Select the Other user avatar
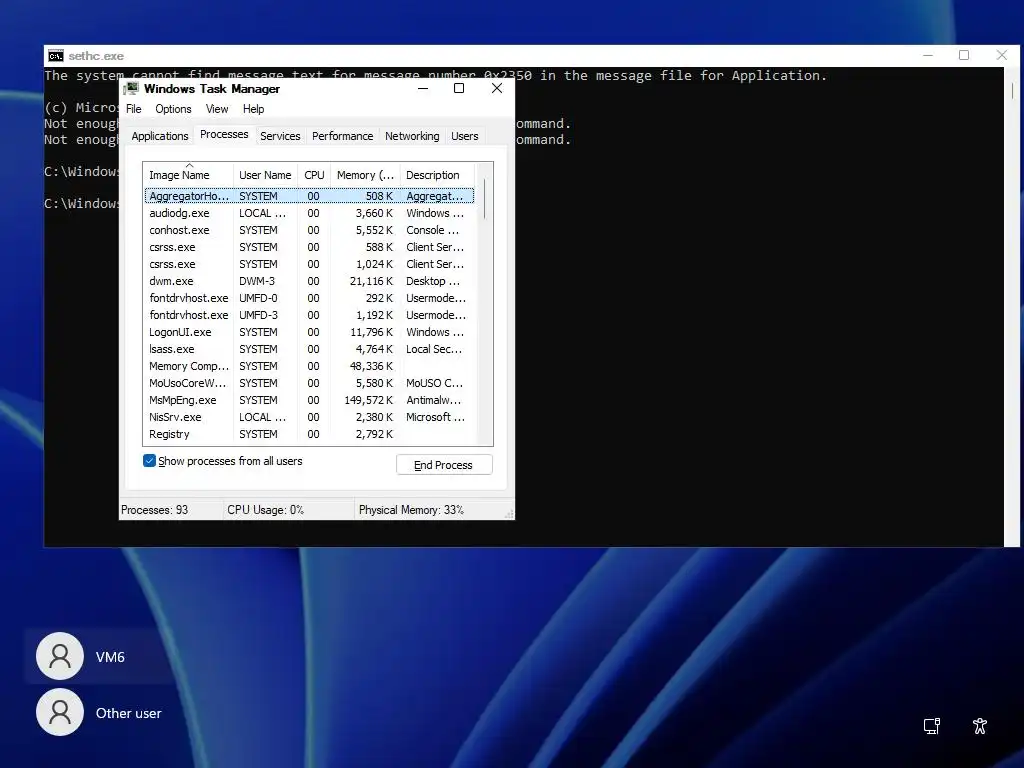 coord(60,712)
